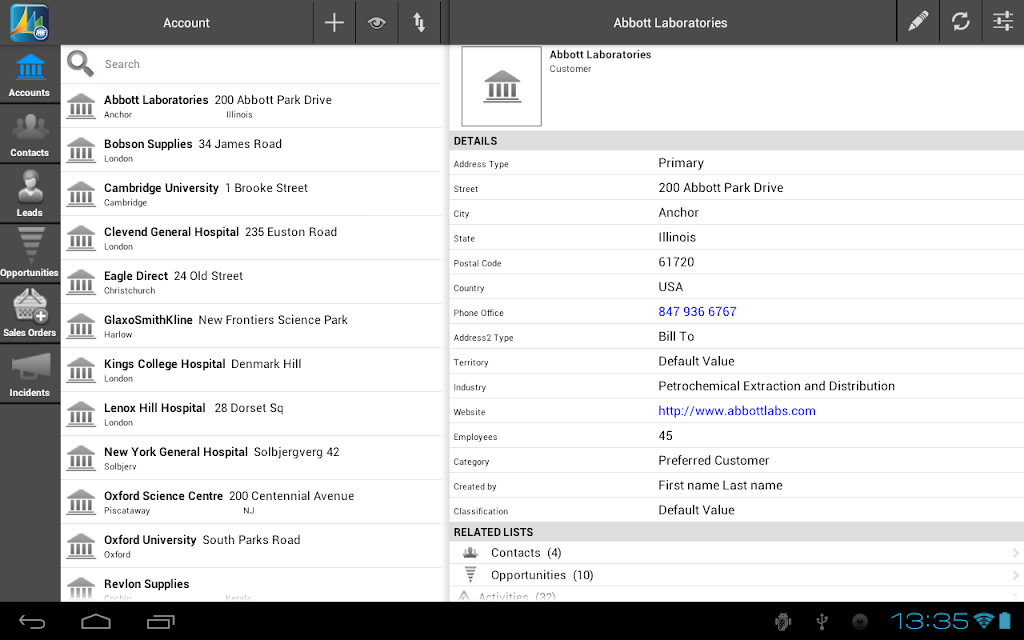The width and height of the screenshot is (1024, 640).
Task: Click the Opportunities funnel icon in related lists
Action: (470, 575)
